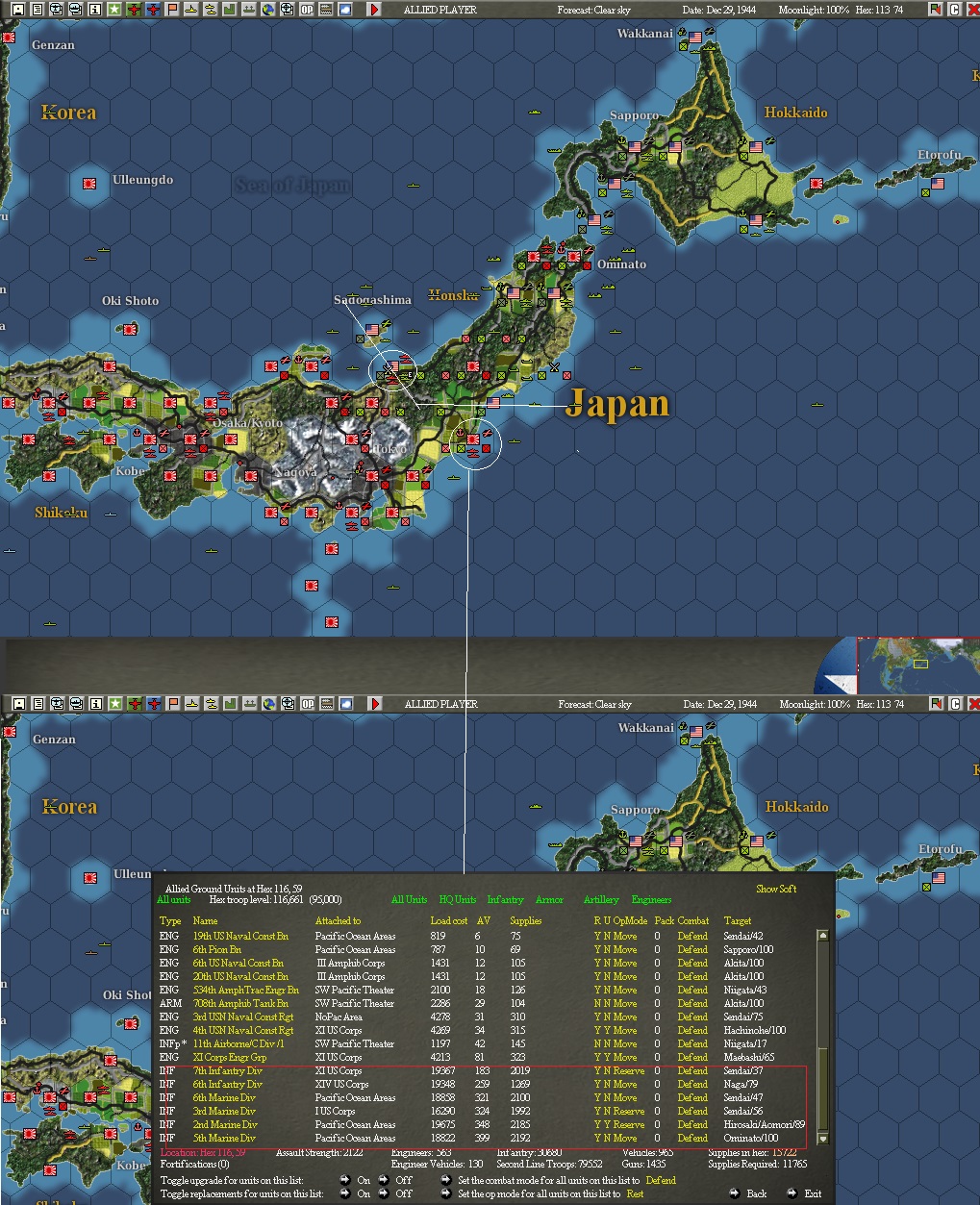Click the crosshair target icon in top toolbar
The width and height of the screenshot is (980, 1205).
[286, 9]
